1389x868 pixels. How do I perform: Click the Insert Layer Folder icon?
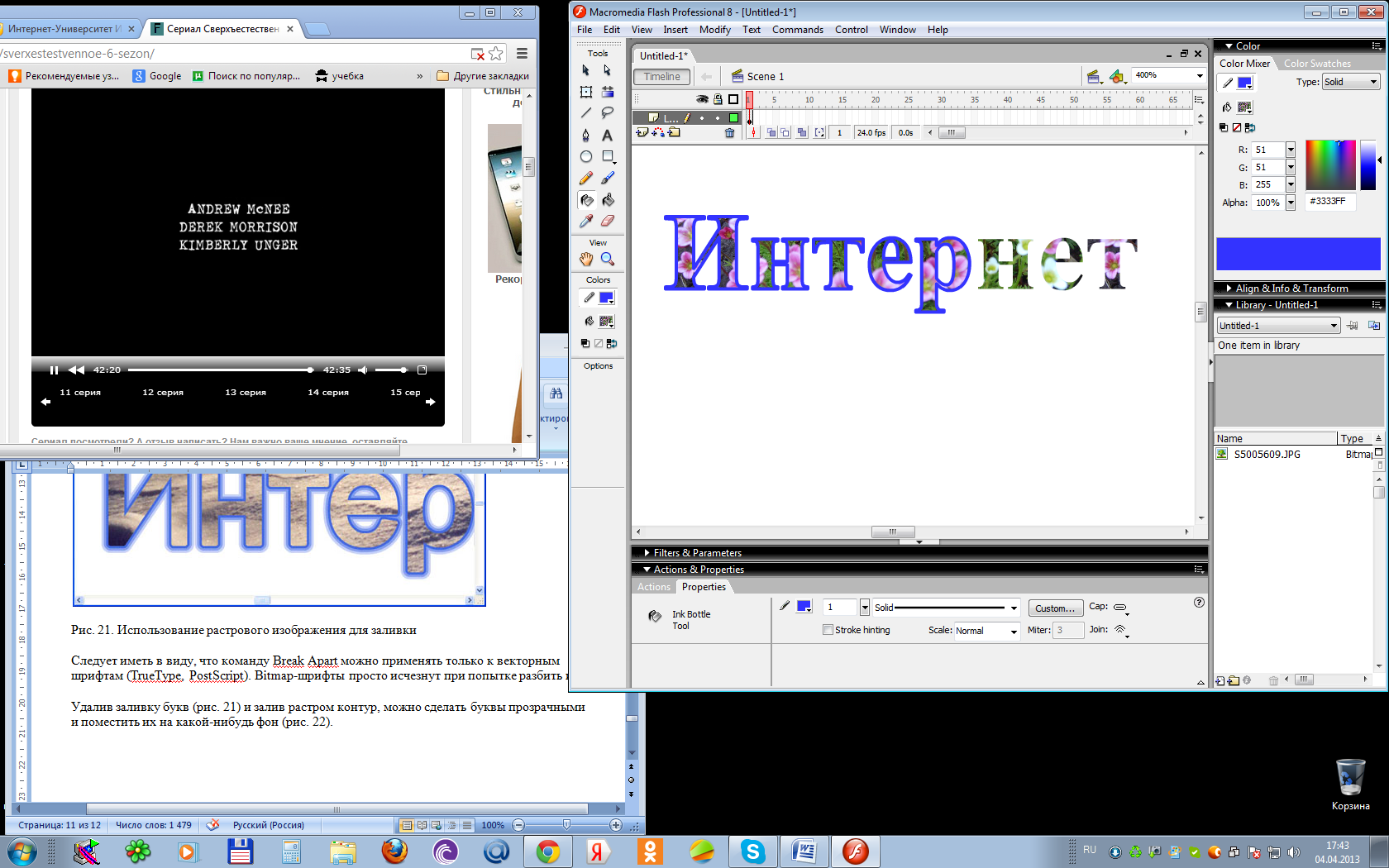coord(675,132)
